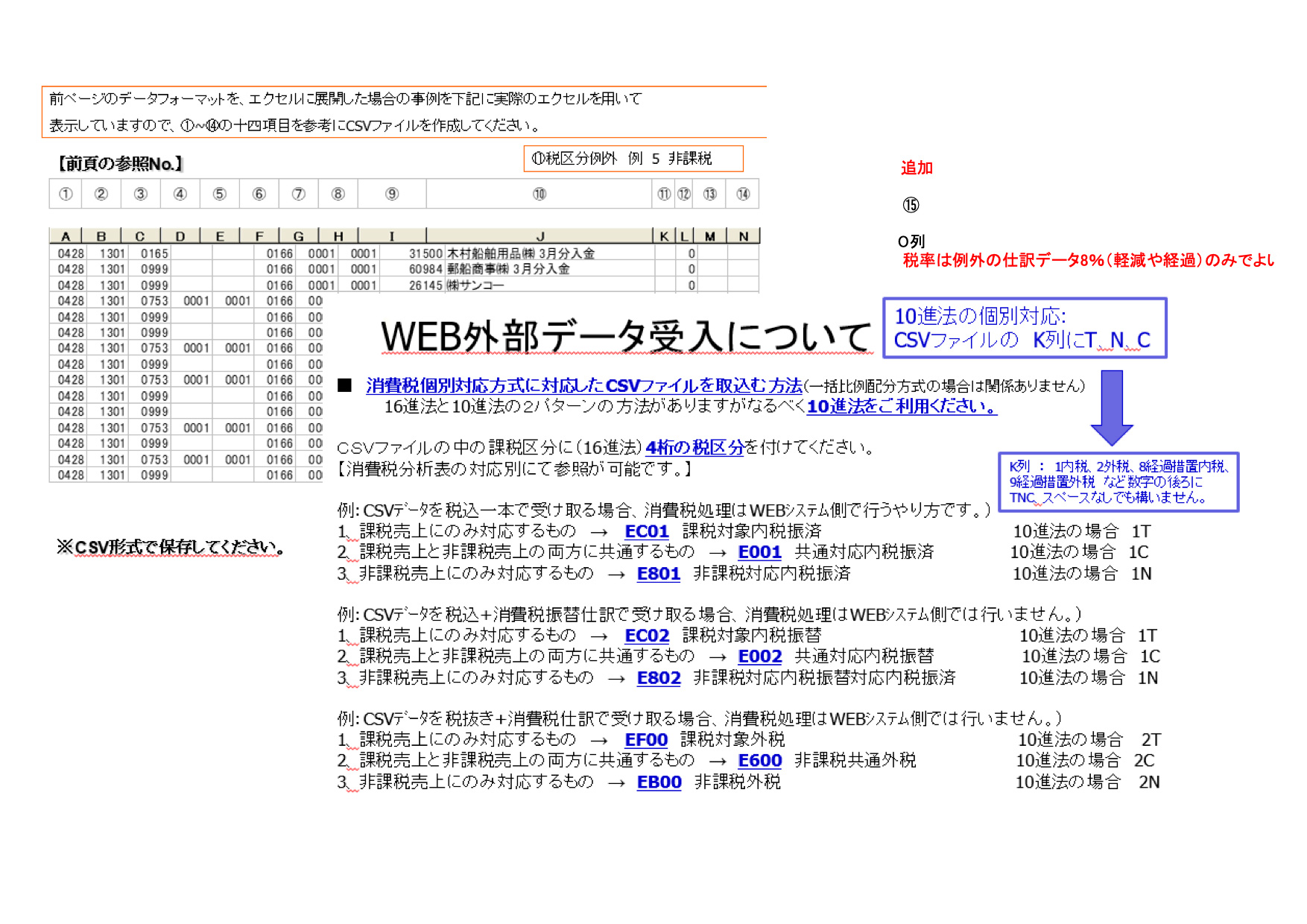Click the 10進法の場合 2N value
Screen dimensions: 1307x924
(1088, 782)
